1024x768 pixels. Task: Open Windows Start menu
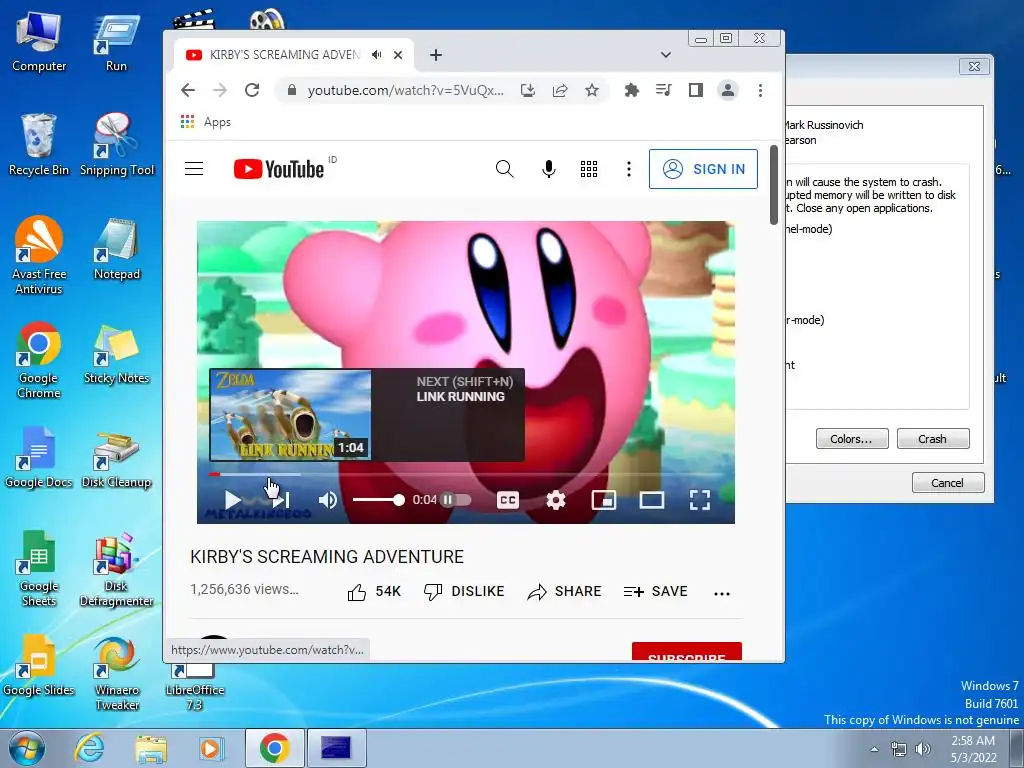tap(26, 748)
